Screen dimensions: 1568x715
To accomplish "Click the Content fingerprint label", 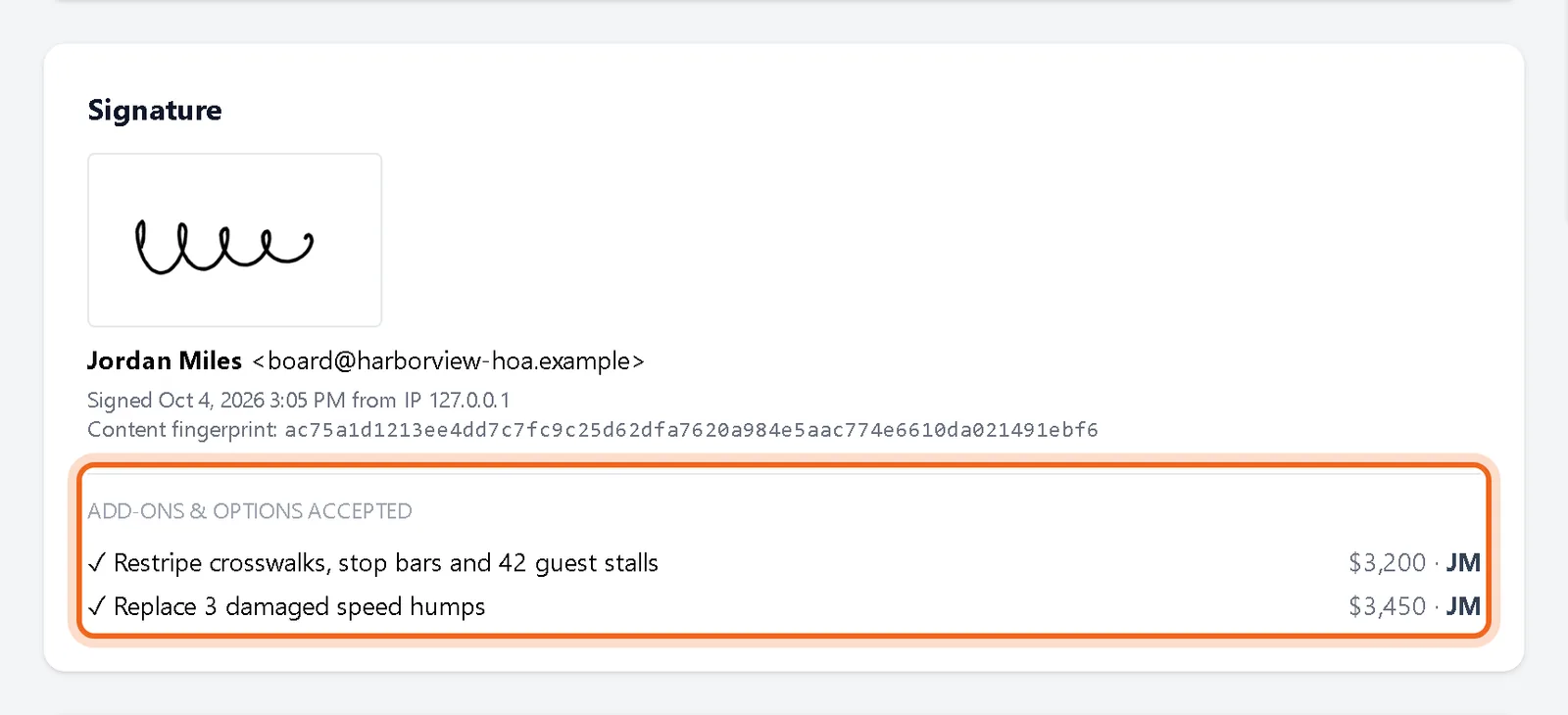I will coord(182,430).
